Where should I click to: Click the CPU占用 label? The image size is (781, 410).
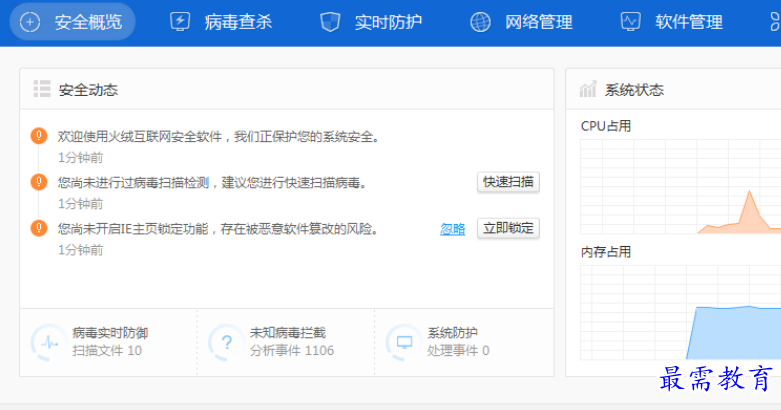pos(606,126)
